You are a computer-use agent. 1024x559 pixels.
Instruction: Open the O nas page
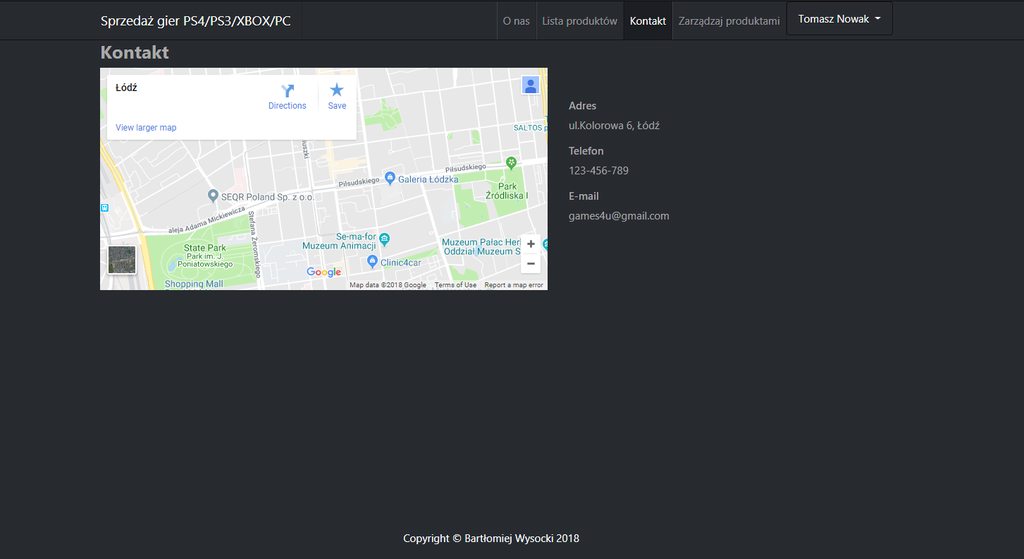pos(516,21)
